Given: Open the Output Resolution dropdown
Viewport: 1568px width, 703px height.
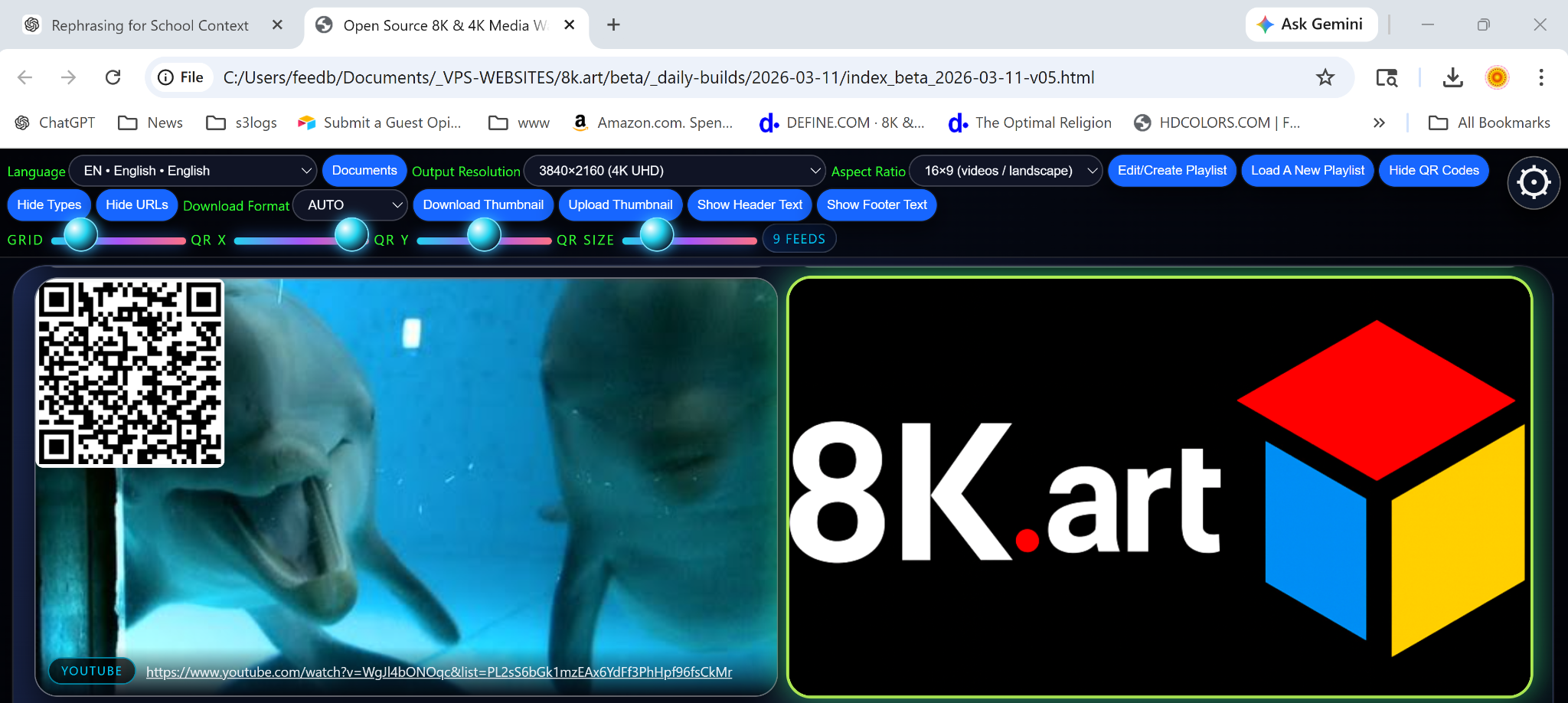Looking at the screenshot, I should click(x=675, y=171).
